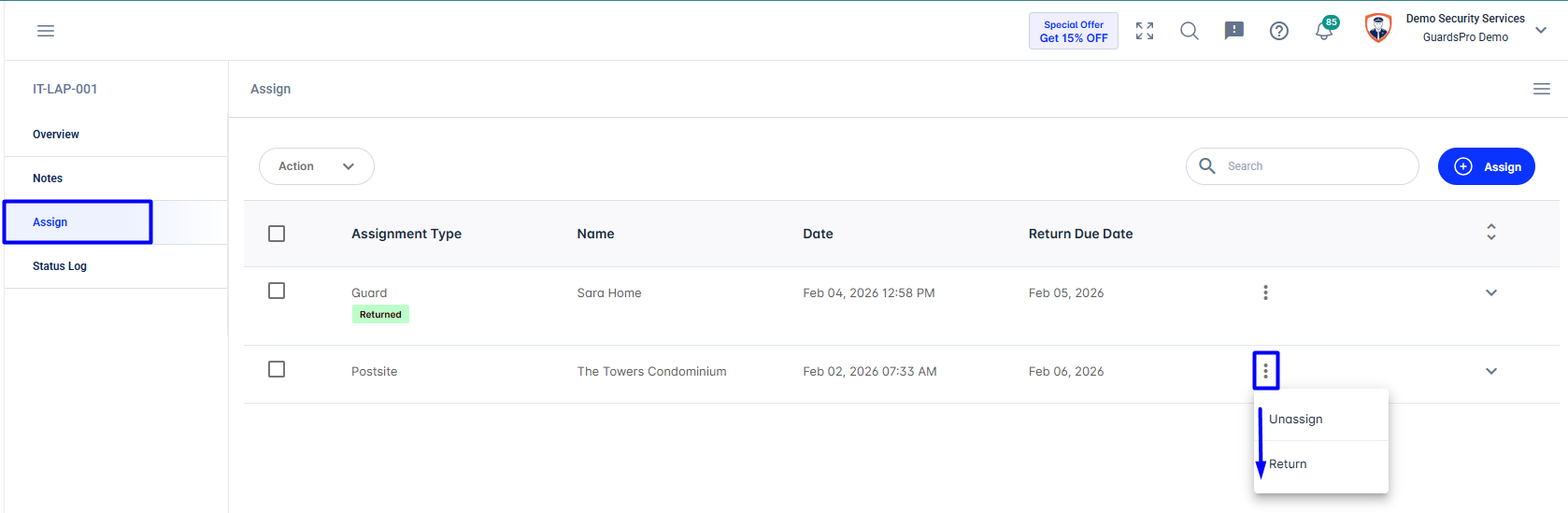Check the Guard assignment row checkbox
1568x513 pixels.
[277, 291]
